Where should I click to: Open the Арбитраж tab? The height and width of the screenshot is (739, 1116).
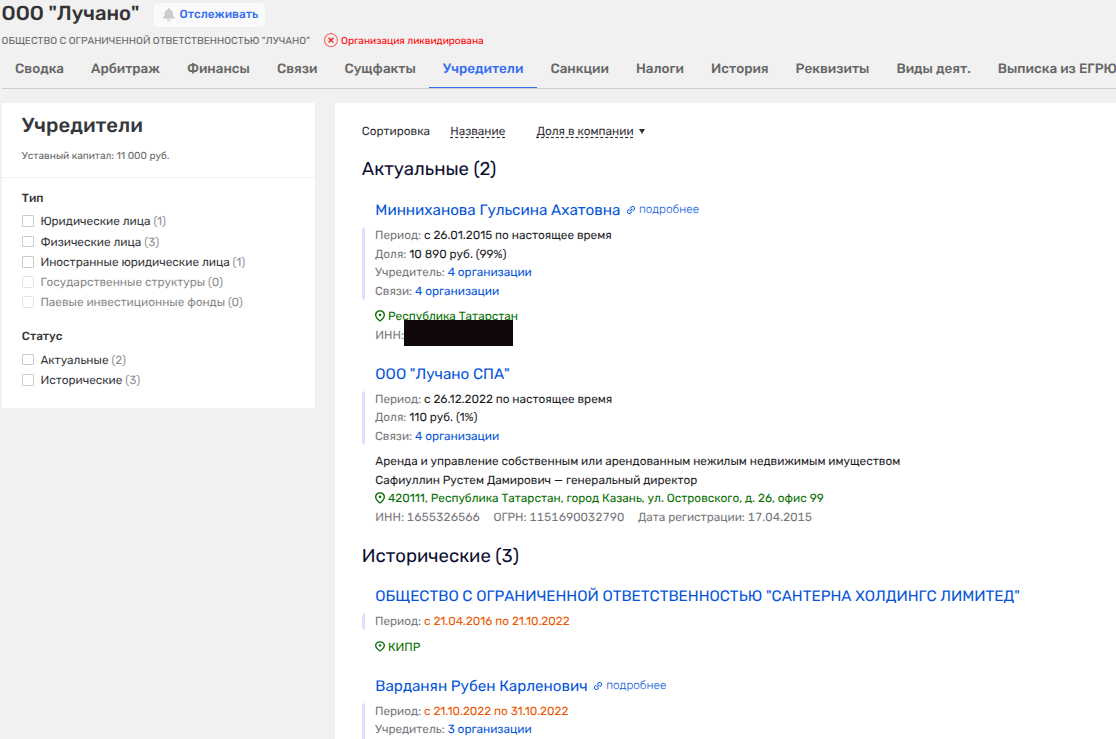(x=125, y=69)
